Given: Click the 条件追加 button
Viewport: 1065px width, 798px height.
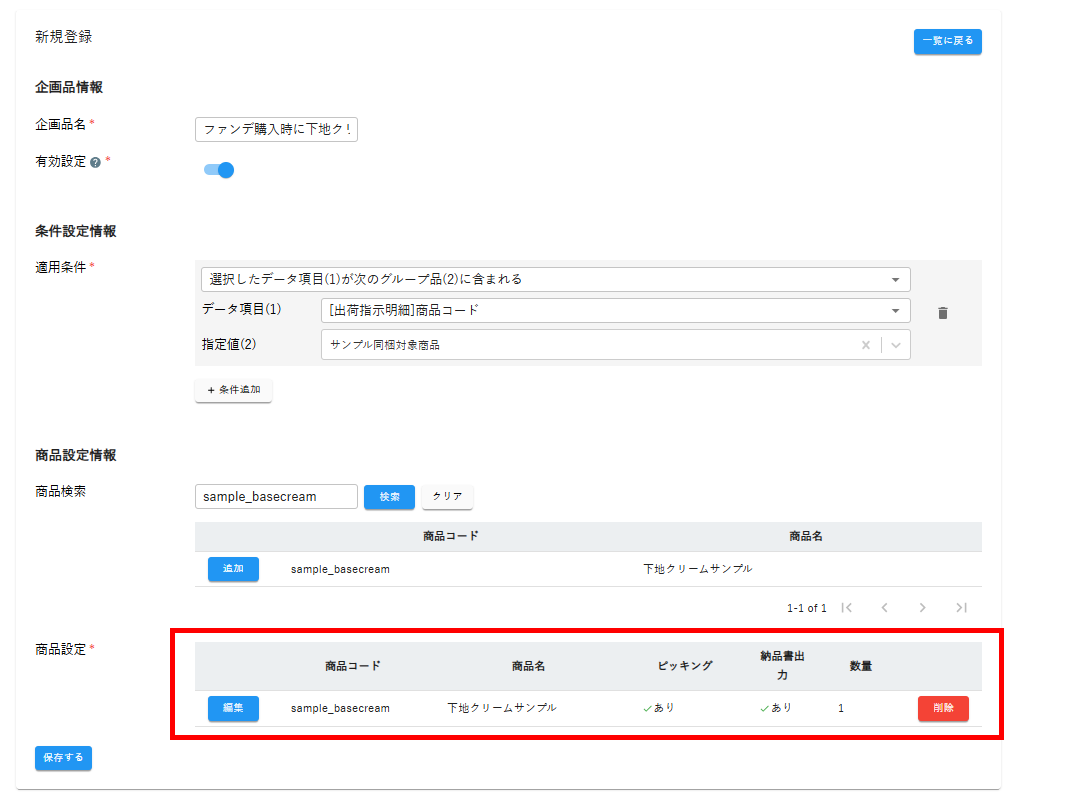Looking at the screenshot, I should coord(233,390).
